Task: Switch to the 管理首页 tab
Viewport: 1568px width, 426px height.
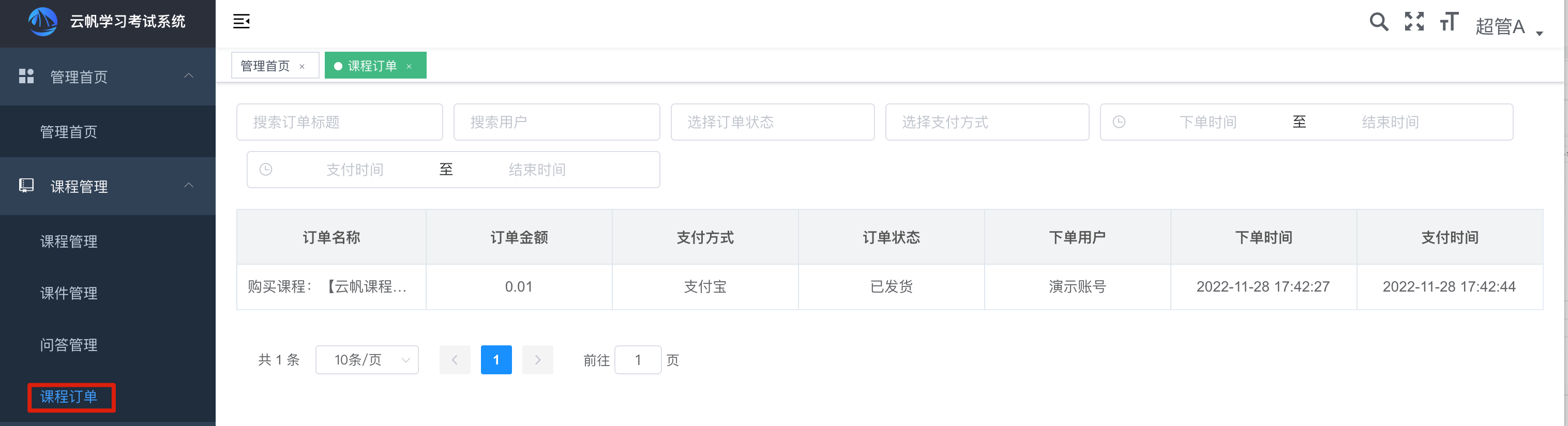Action: coord(266,66)
